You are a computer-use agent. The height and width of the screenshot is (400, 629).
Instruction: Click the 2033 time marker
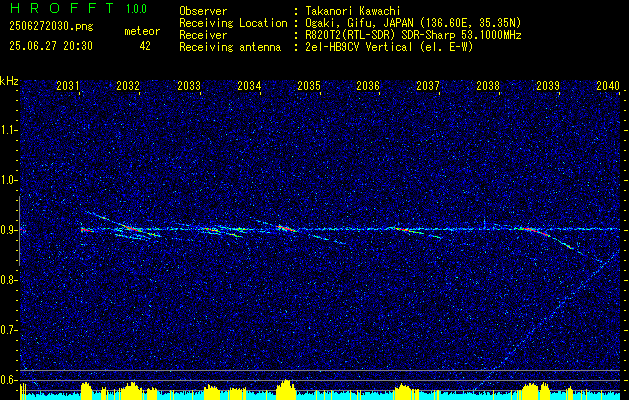click(x=189, y=86)
